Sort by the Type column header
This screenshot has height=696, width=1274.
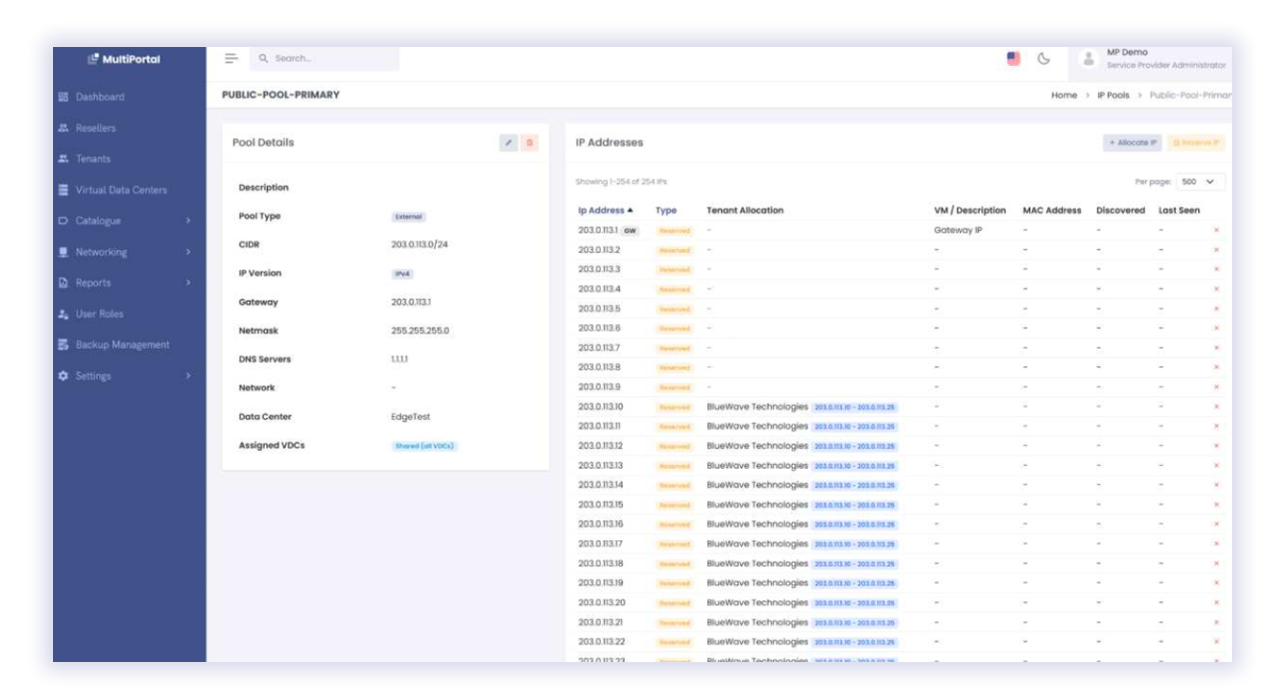(666, 211)
